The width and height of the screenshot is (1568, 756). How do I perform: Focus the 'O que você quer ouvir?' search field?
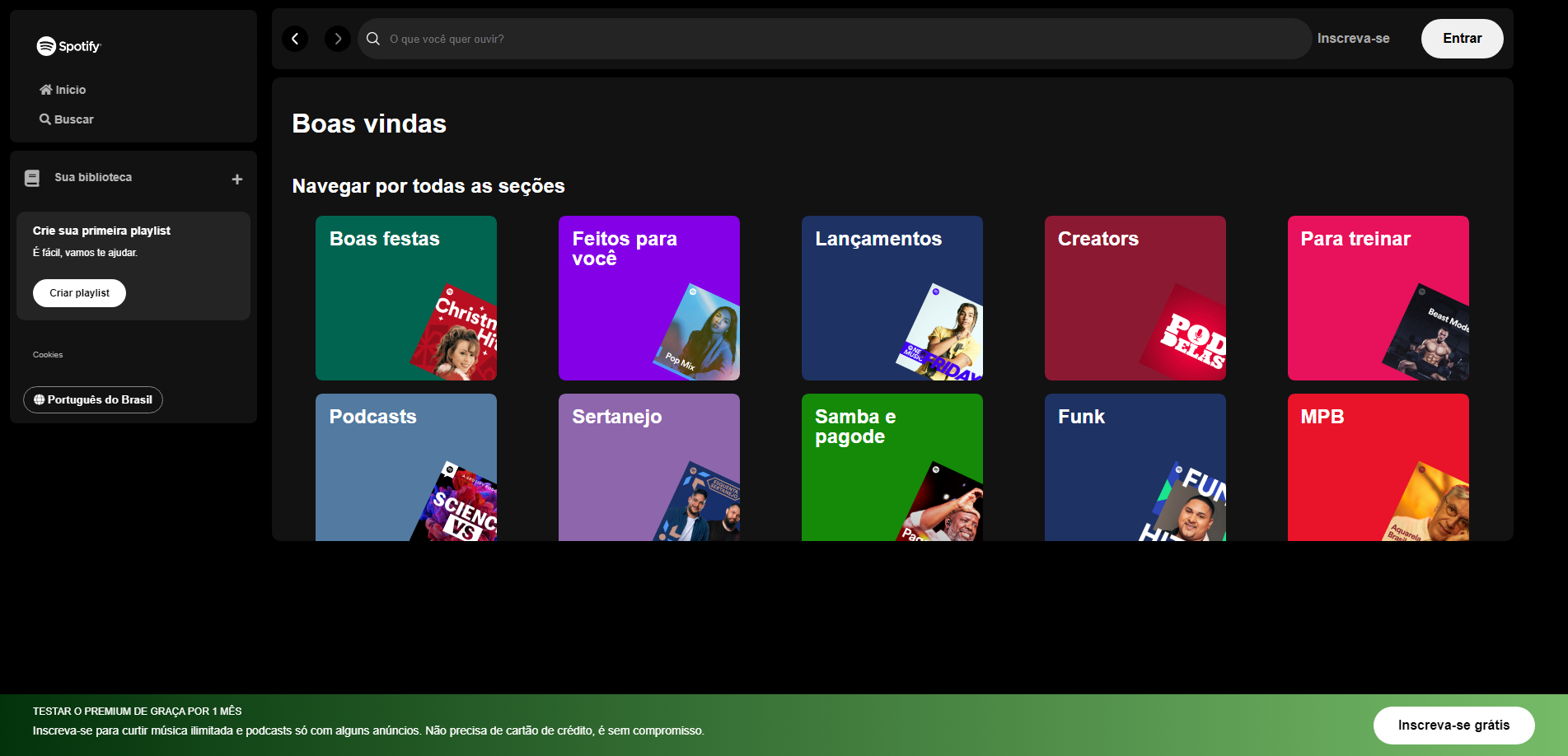(834, 39)
